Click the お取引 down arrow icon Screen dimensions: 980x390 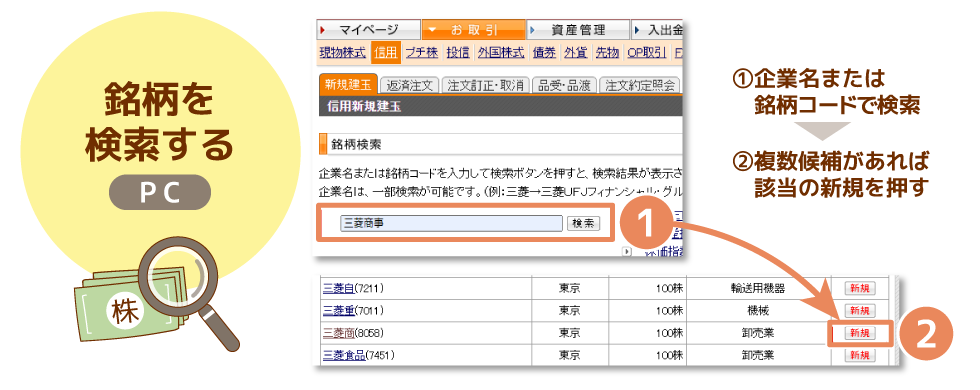431,29
